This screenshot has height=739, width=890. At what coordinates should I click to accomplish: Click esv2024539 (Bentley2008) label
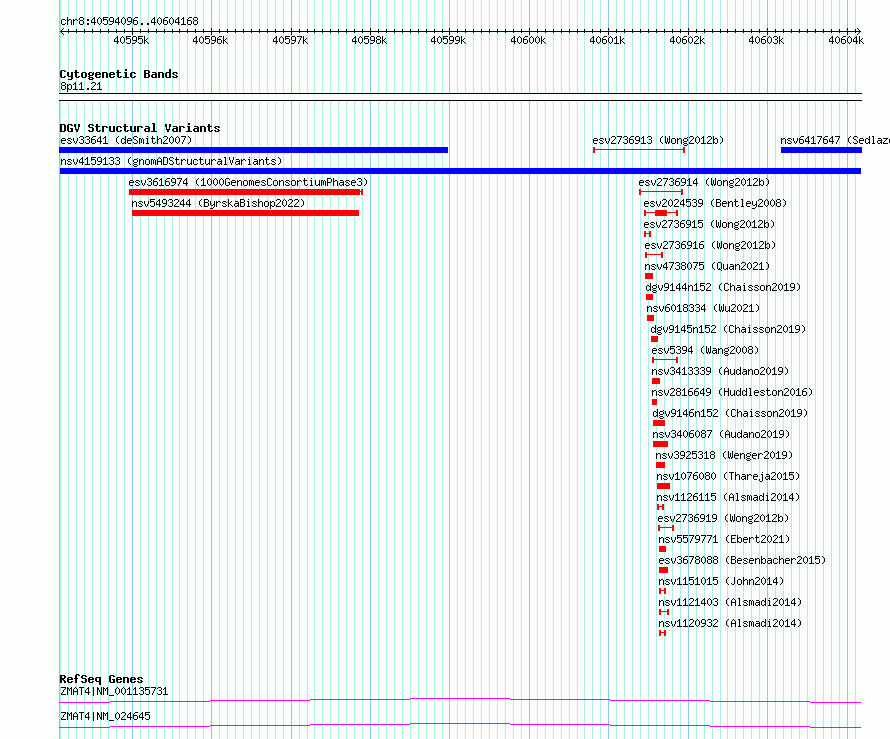[x=715, y=203]
